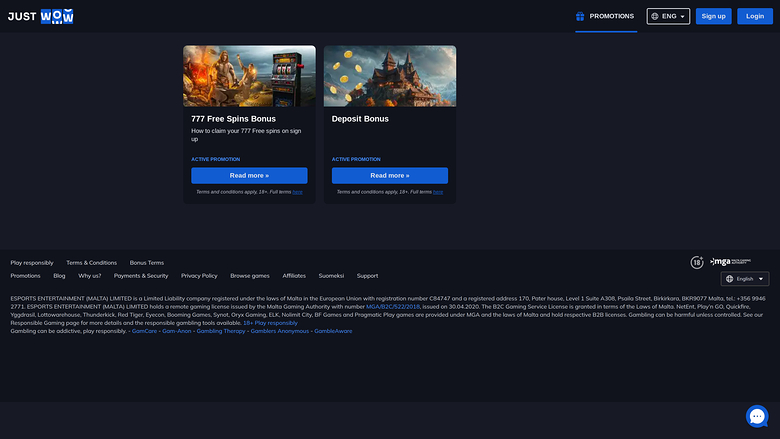Viewport: 780px width, 439px height.
Task: Switch to Suomeksi language link
Action: [331, 275]
